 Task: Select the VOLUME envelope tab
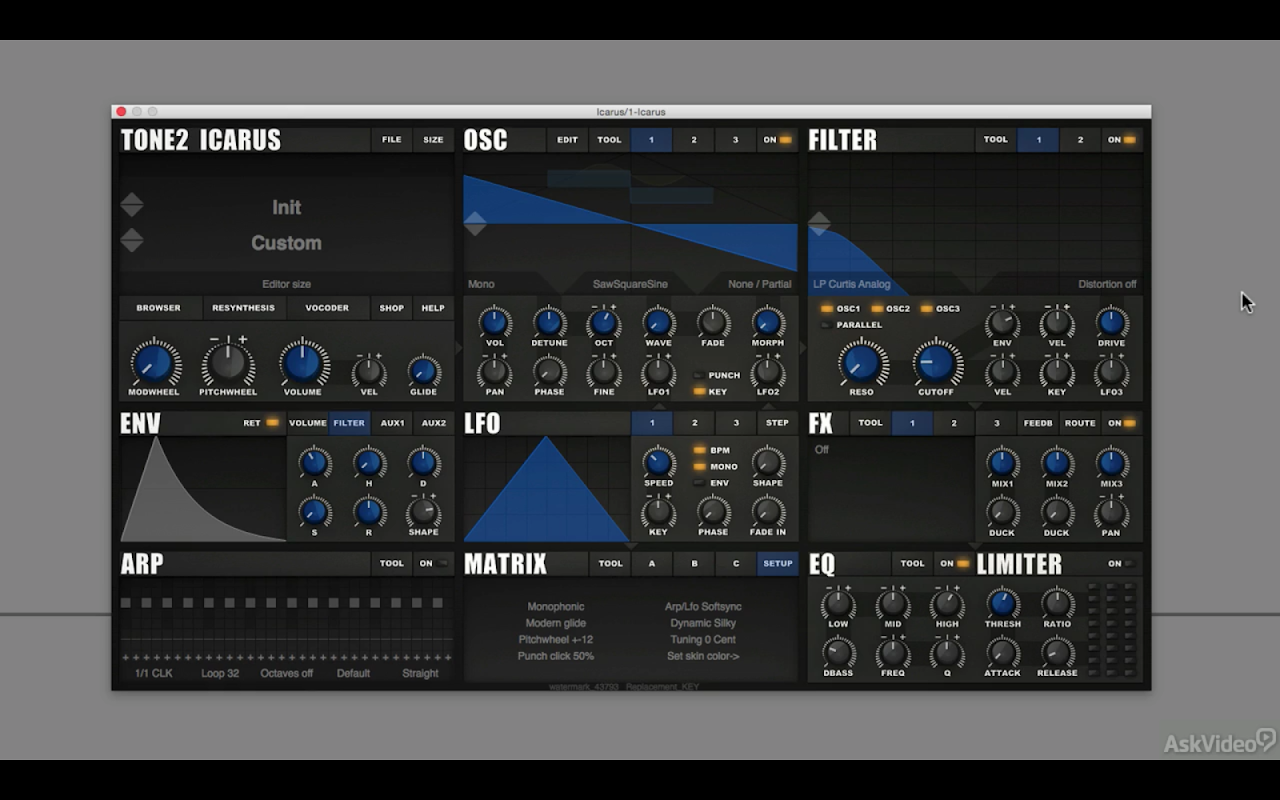[307, 423]
